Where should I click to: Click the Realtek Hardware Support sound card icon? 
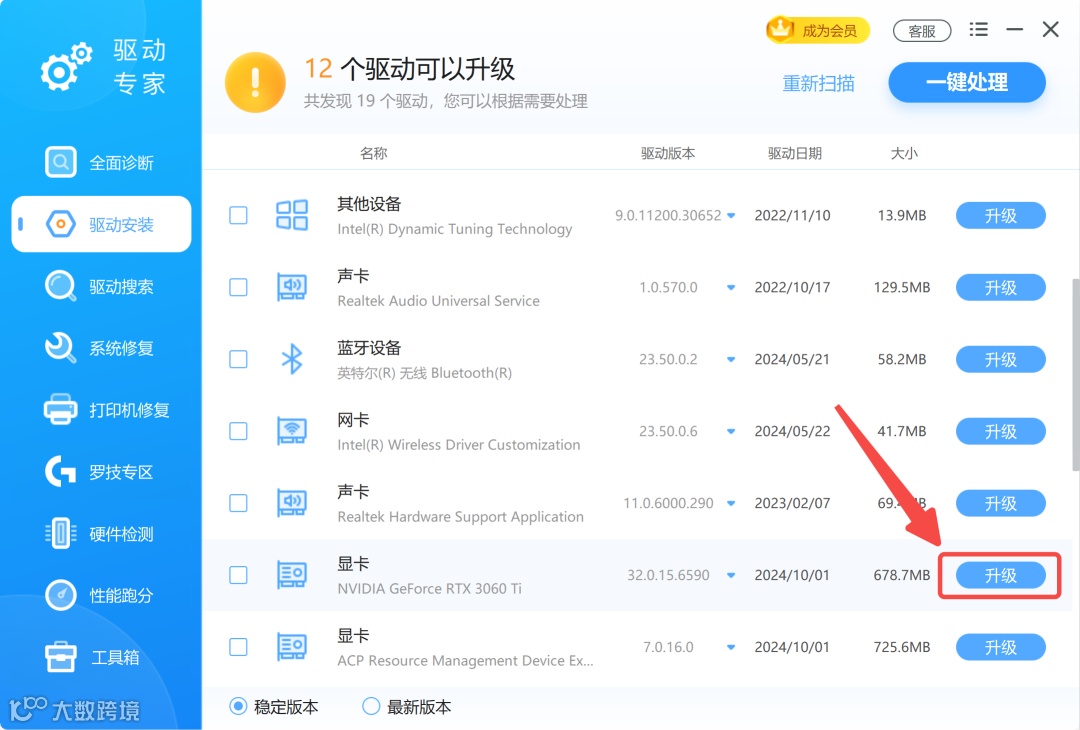coord(292,503)
